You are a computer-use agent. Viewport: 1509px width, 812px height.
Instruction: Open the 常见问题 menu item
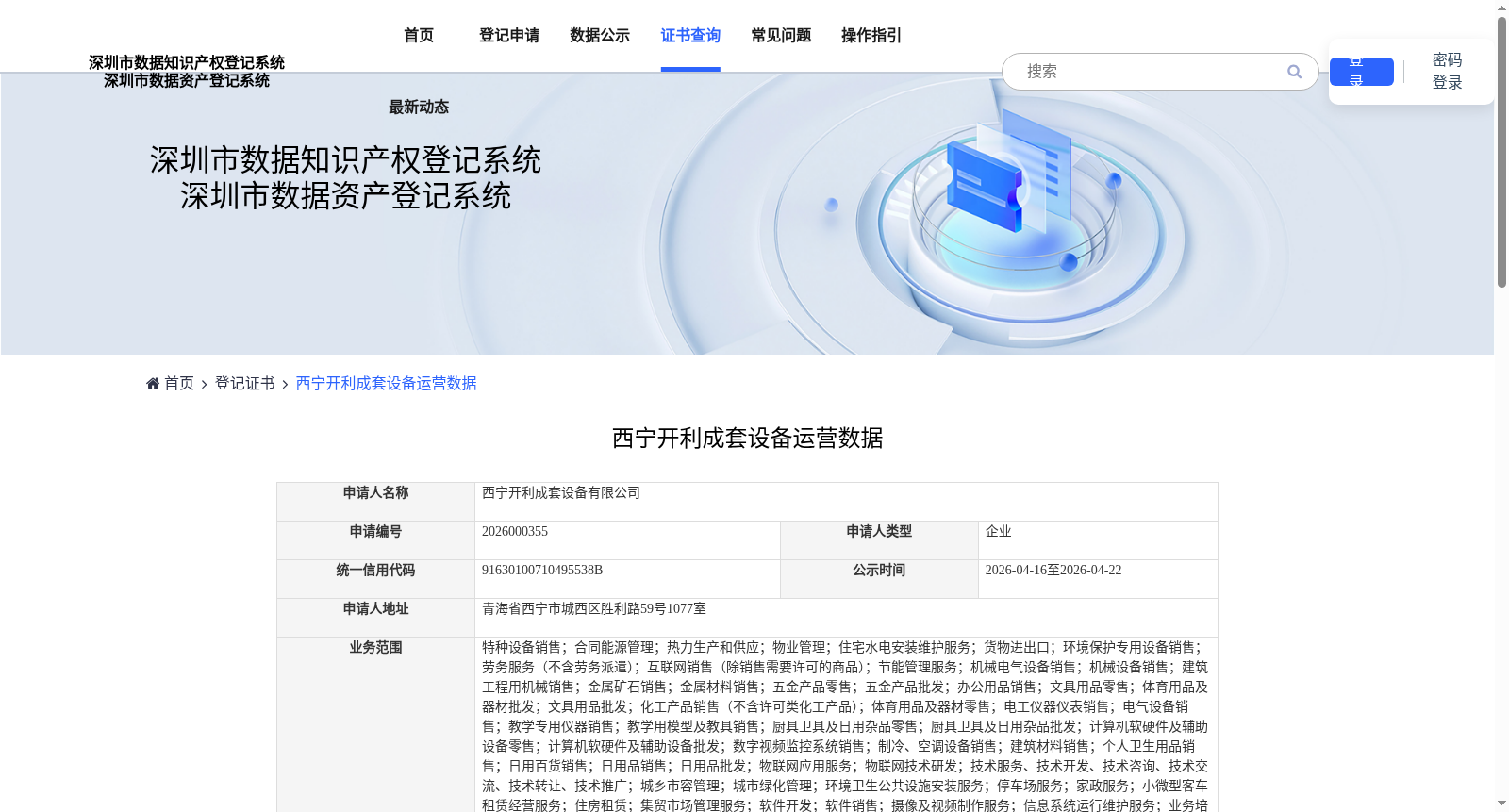coord(781,36)
